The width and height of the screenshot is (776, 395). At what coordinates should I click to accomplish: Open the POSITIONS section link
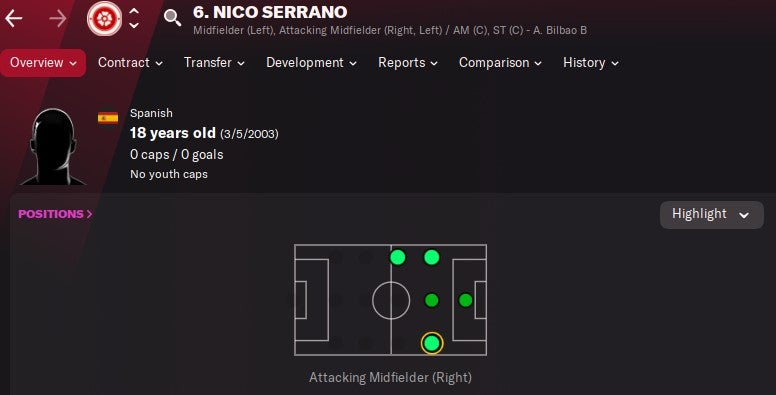[x=55, y=214]
